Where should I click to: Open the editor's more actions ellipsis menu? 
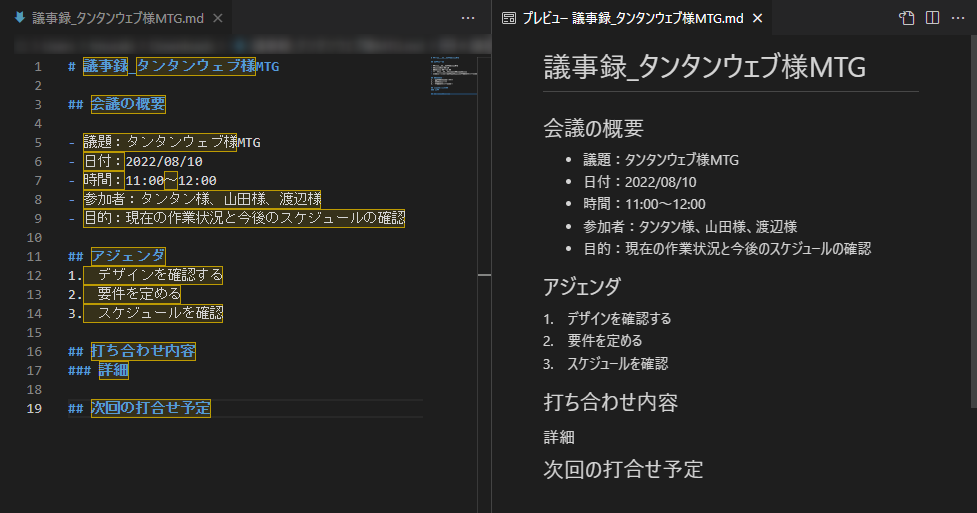coord(468,18)
